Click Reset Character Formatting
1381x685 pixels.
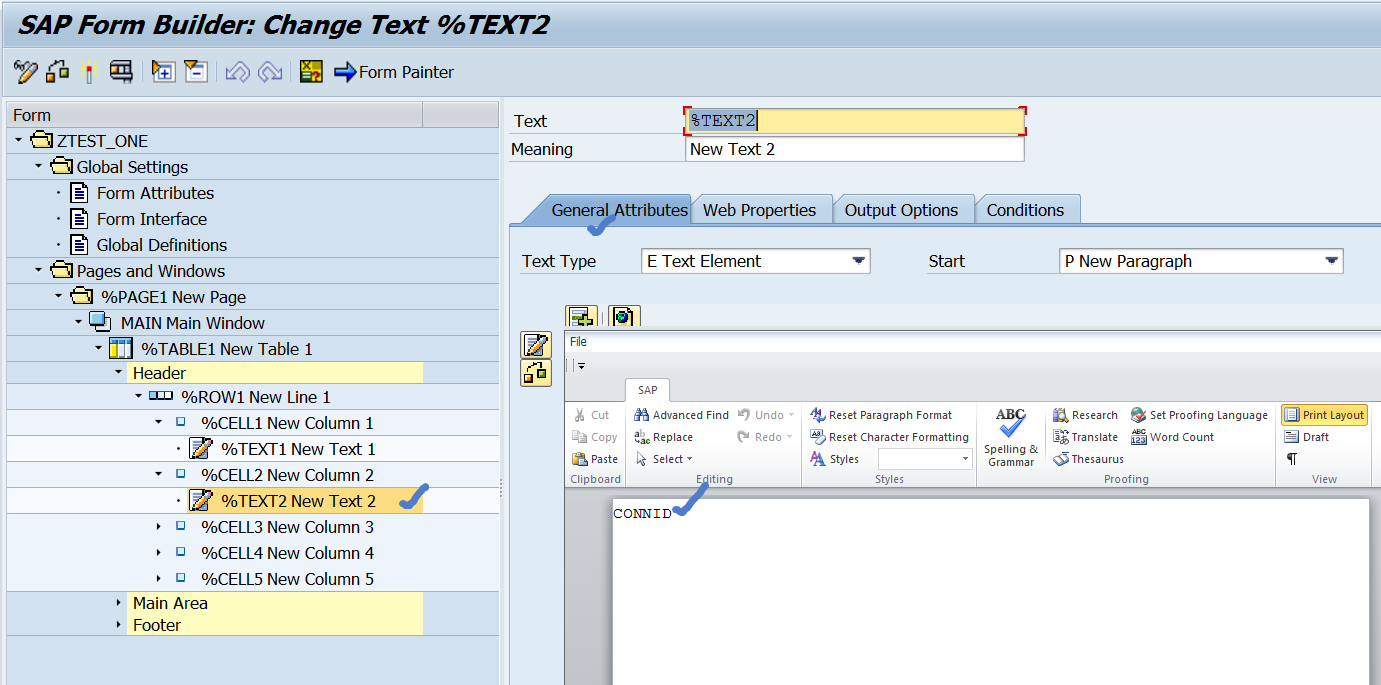pos(889,437)
